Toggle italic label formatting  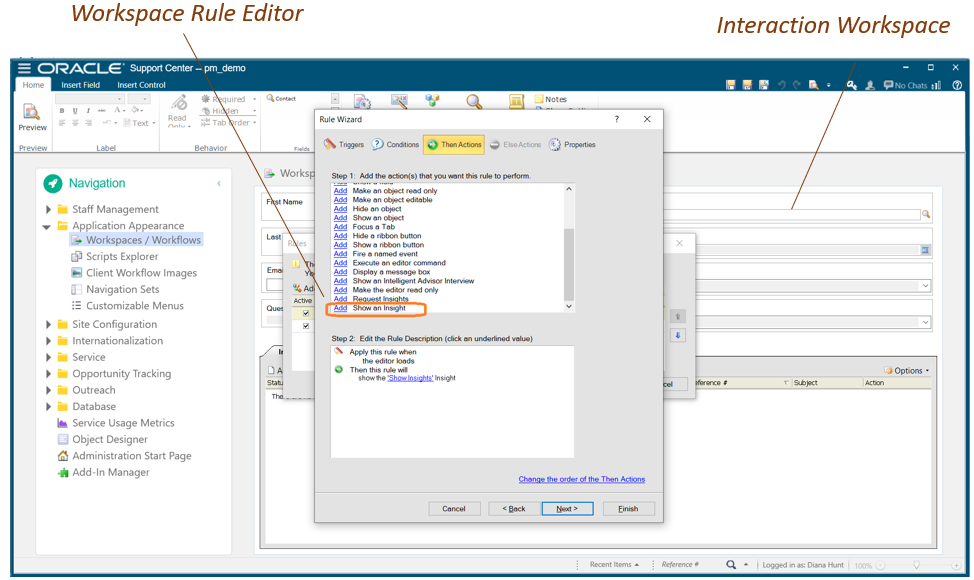(88, 111)
